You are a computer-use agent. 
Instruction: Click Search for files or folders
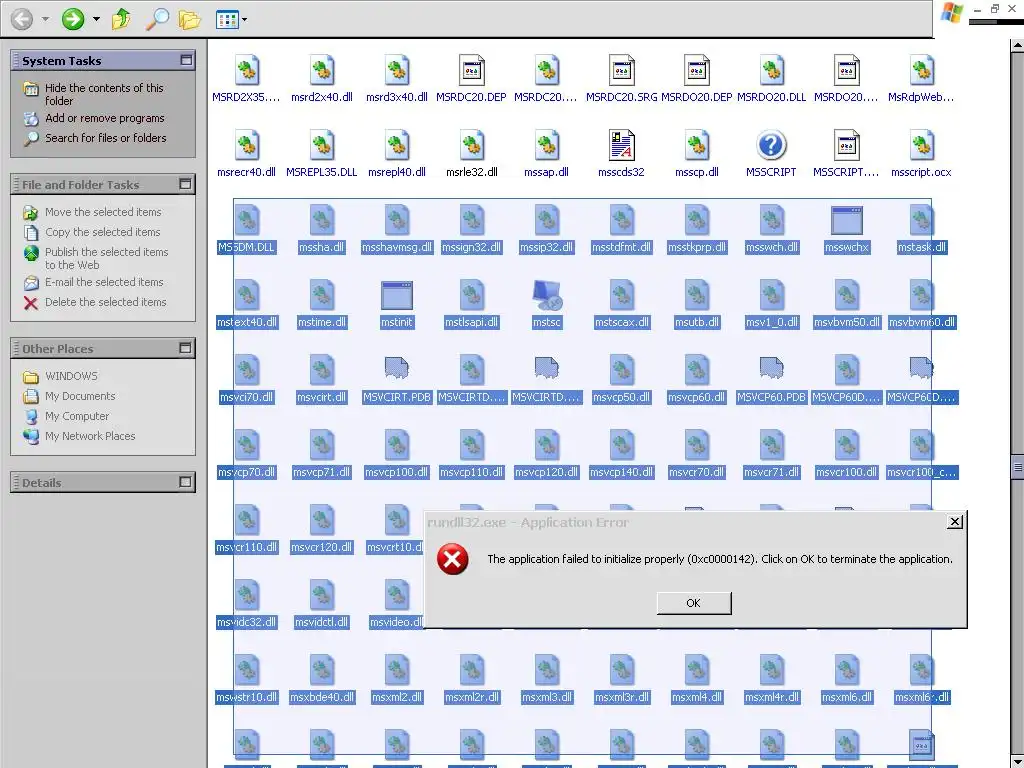click(105, 138)
